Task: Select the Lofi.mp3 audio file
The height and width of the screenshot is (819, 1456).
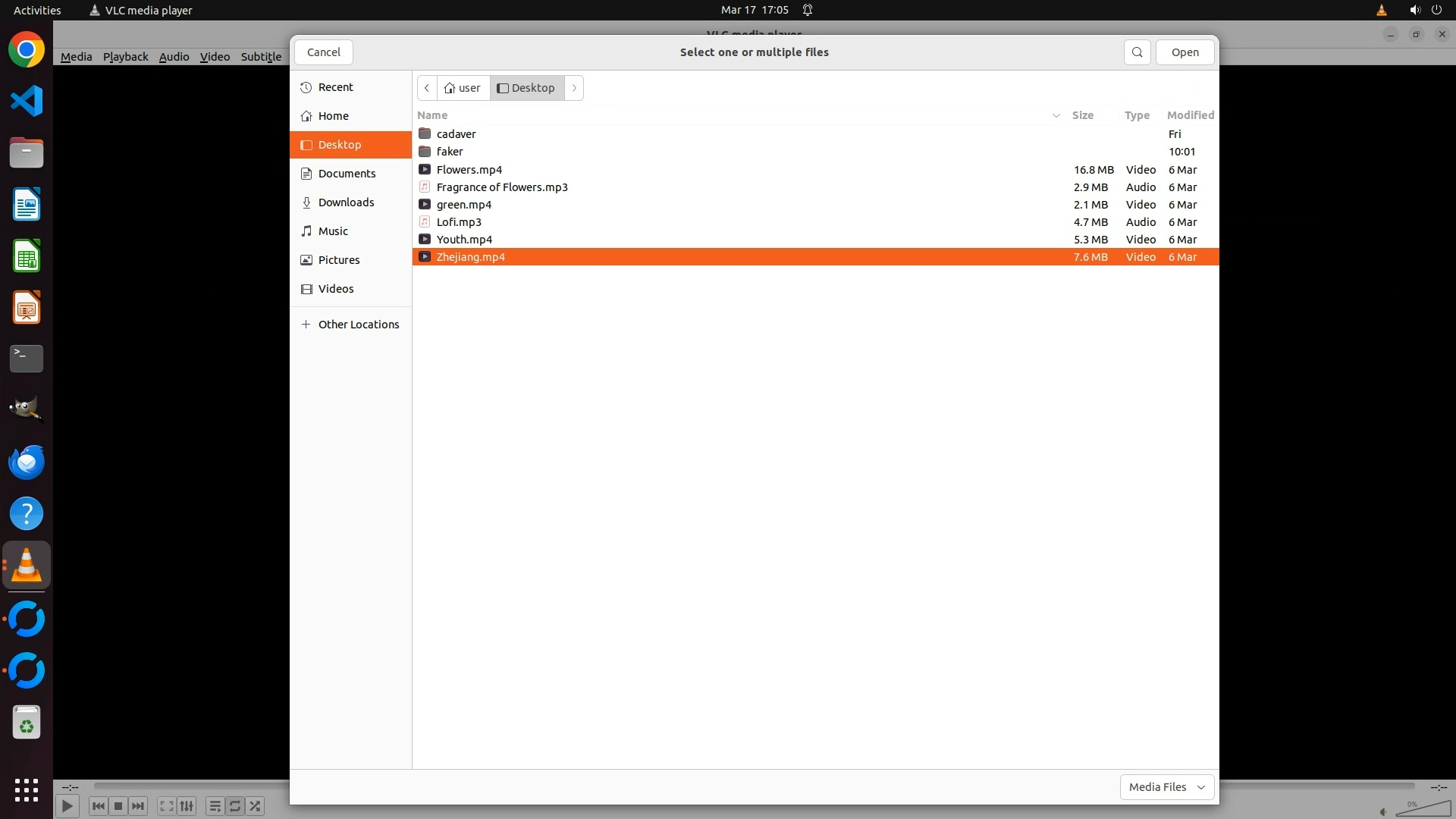Action: click(459, 222)
